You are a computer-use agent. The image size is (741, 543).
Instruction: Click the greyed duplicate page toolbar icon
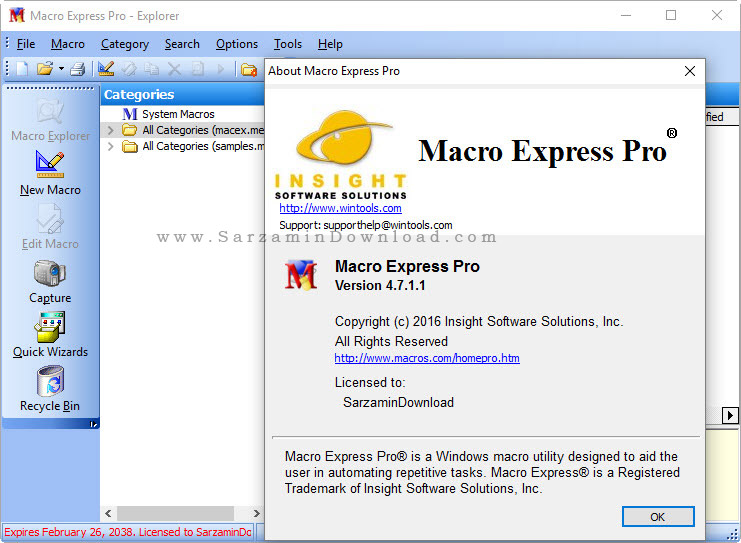[x=198, y=69]
